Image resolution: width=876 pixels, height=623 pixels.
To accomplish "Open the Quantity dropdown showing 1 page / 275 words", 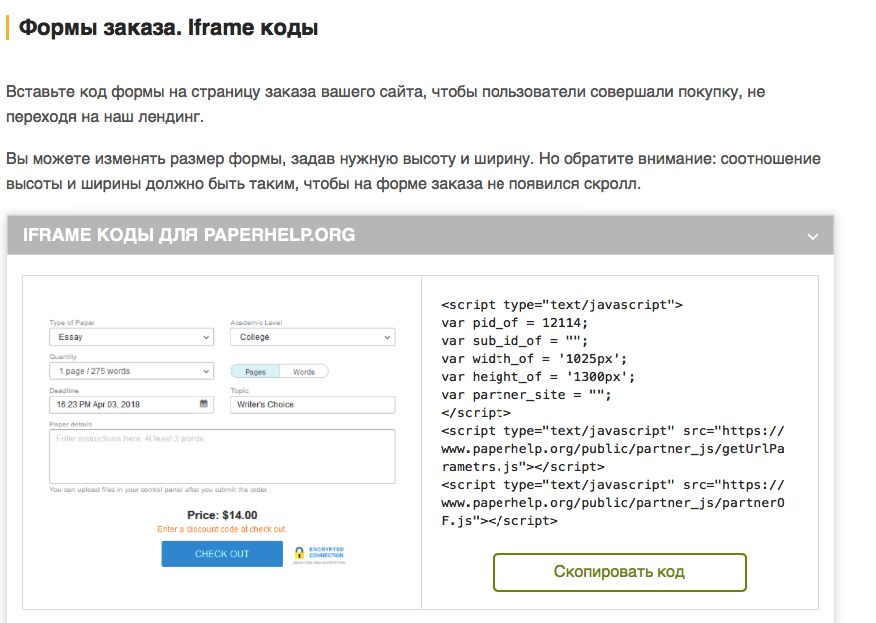I will coord(132,371).
